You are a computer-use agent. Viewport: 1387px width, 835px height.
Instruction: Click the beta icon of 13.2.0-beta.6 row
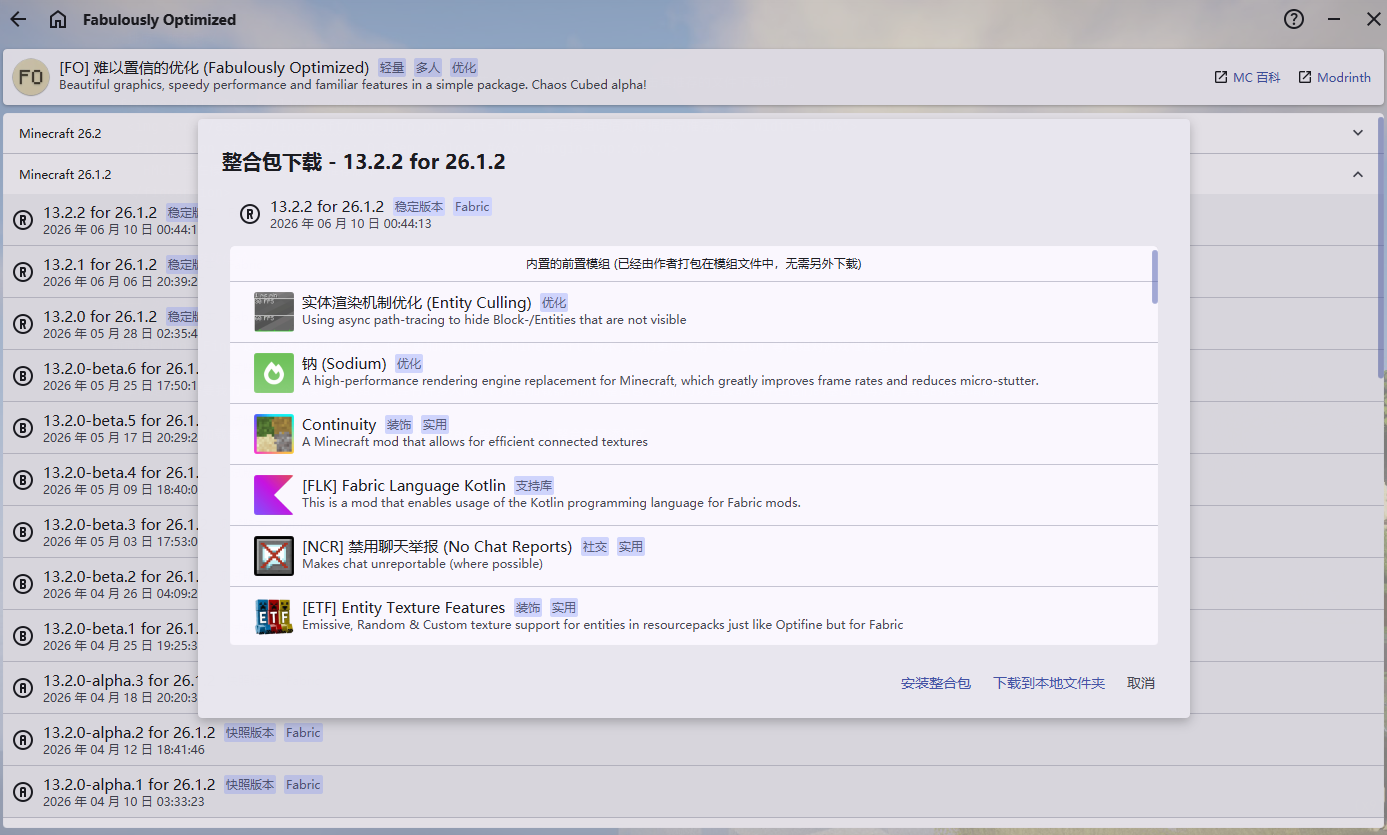[x=23, y=376]
